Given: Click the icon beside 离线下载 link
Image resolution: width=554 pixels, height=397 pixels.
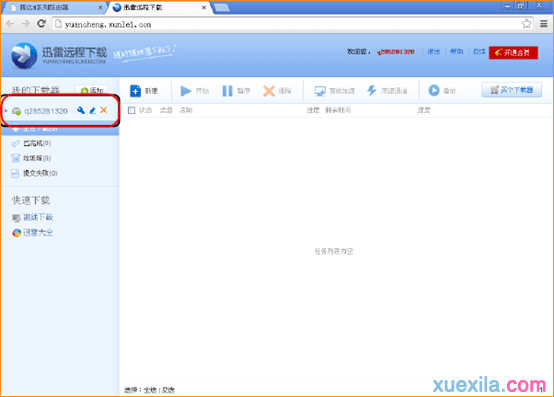Looking at the screenshot, I should tap(16, 218).
